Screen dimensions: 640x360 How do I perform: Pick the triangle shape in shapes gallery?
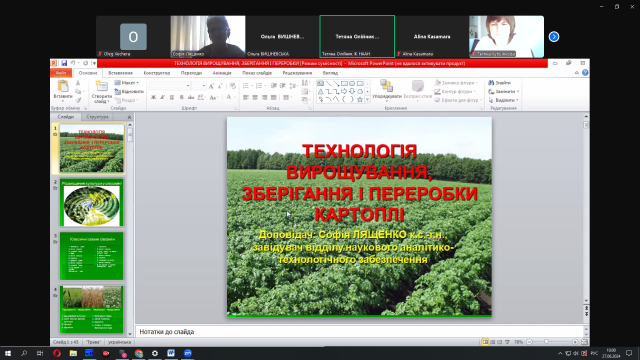[321, 91]
